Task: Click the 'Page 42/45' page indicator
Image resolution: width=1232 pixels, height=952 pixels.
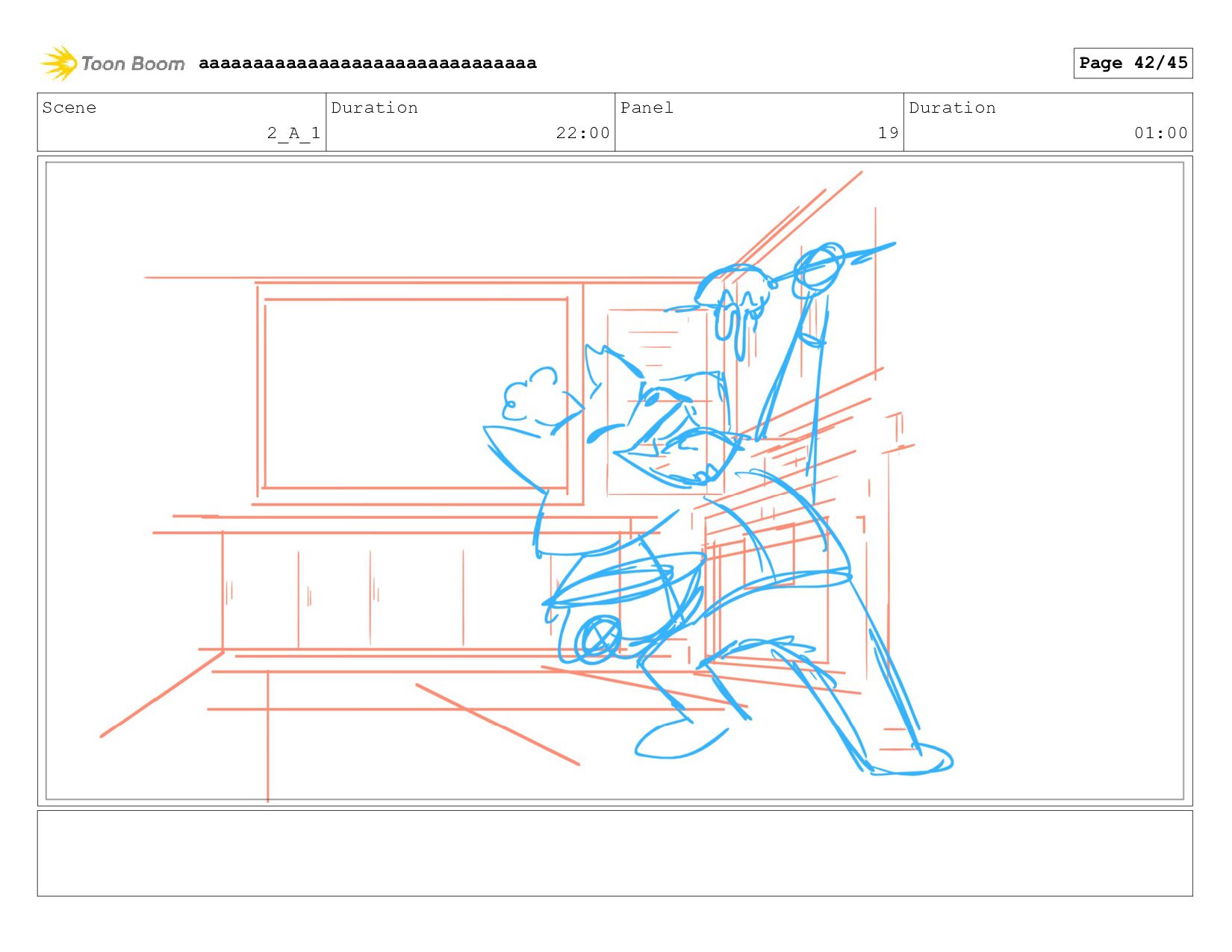Action: (x=1133, y=63)
